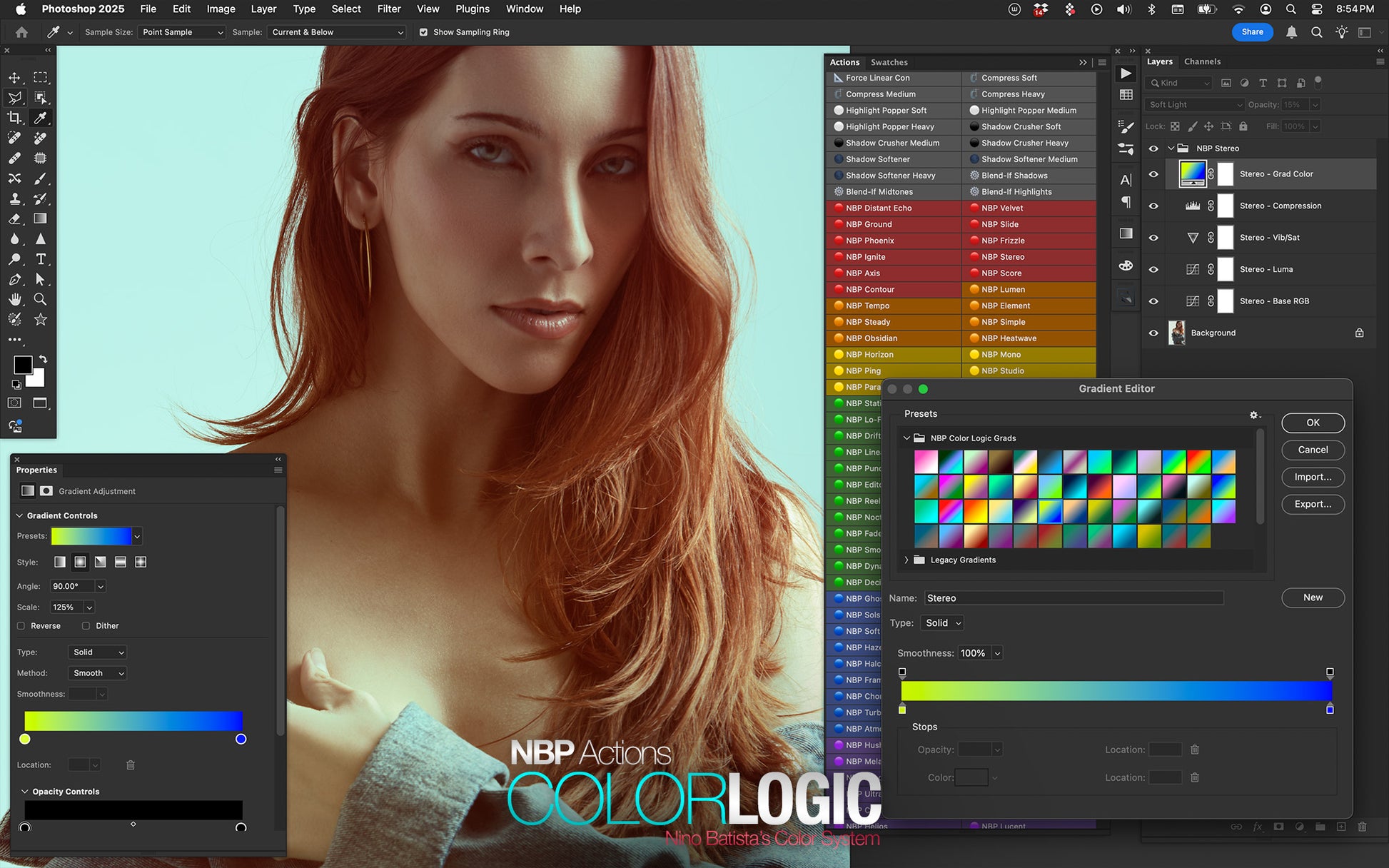Switch to the Channels tab
The width and height of the screenshot is (1389, 868).
tap(1202, 61)
